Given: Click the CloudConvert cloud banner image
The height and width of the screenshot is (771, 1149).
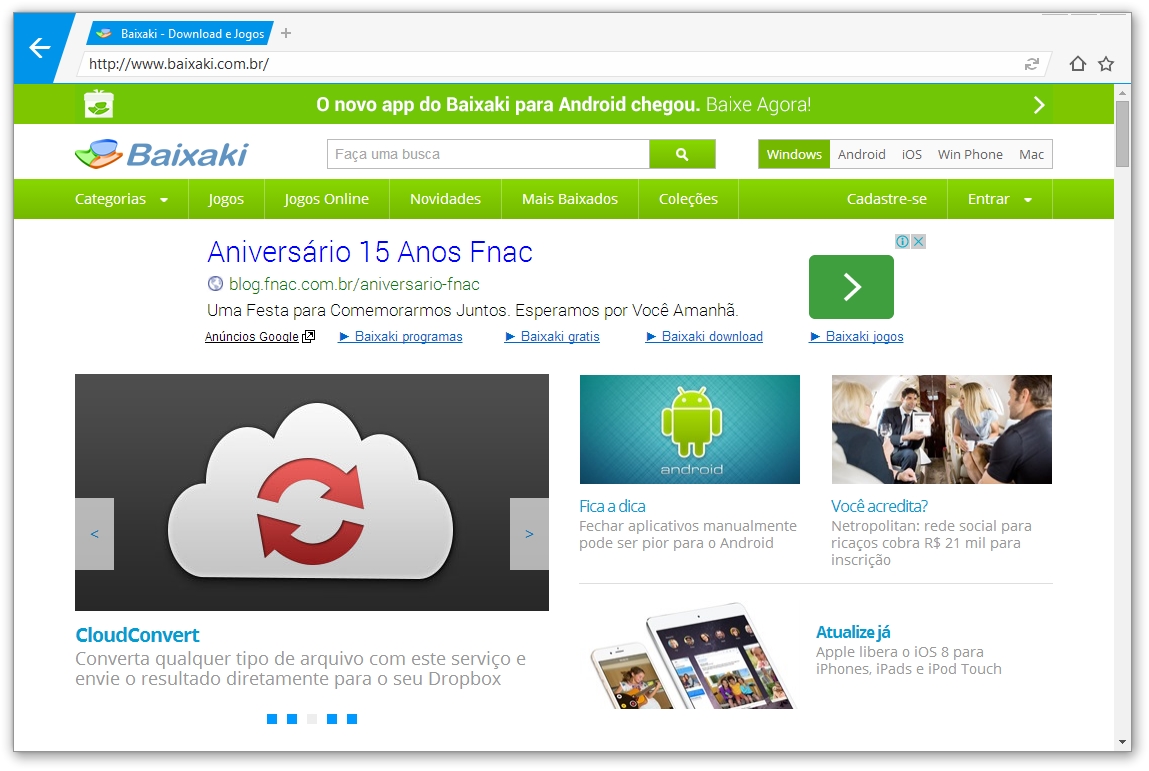Looking at the screenshot, I should (x=311, y=493).
